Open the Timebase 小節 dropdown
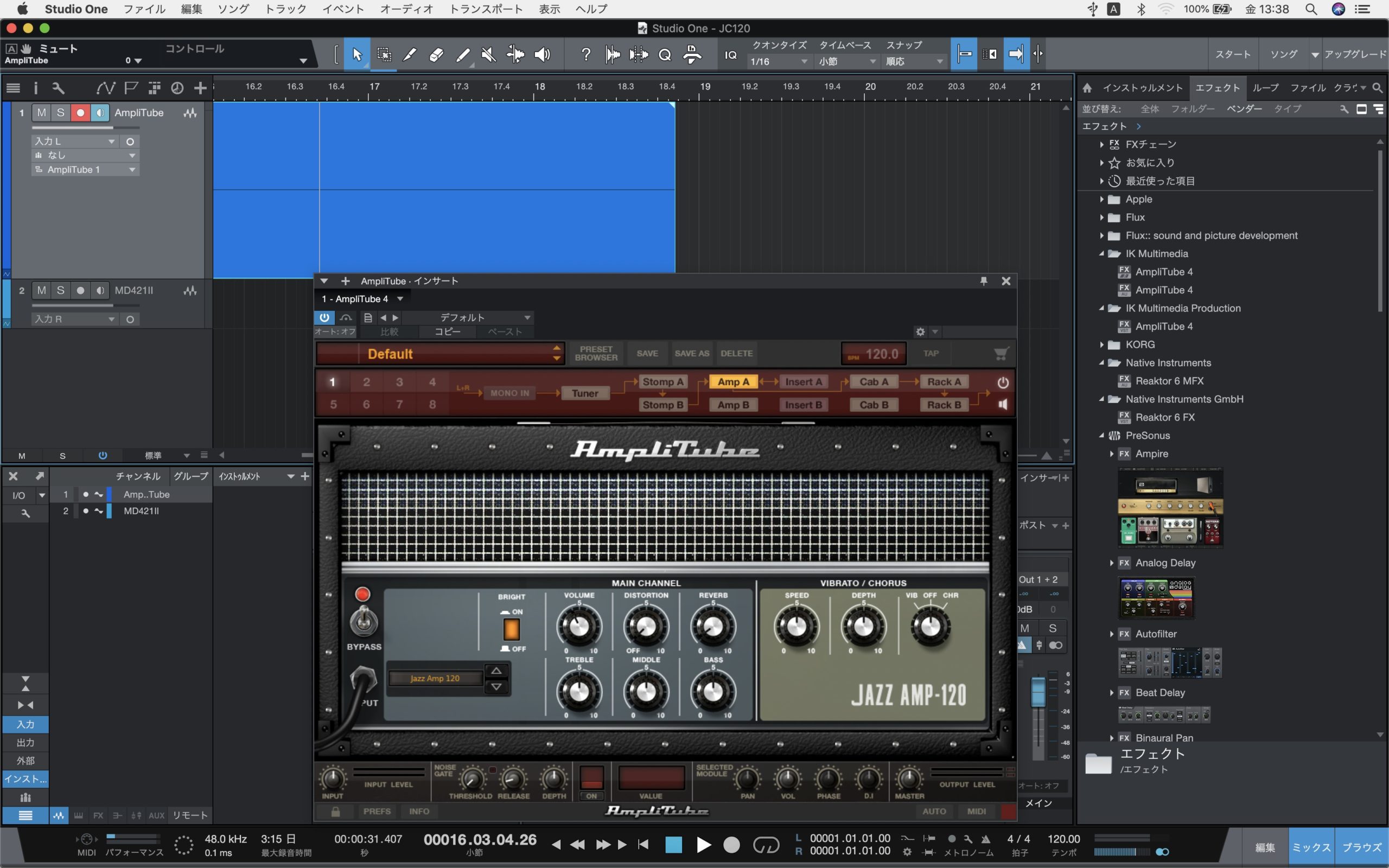The width and height of the screenshot is (1389, 868). [848, 61]
